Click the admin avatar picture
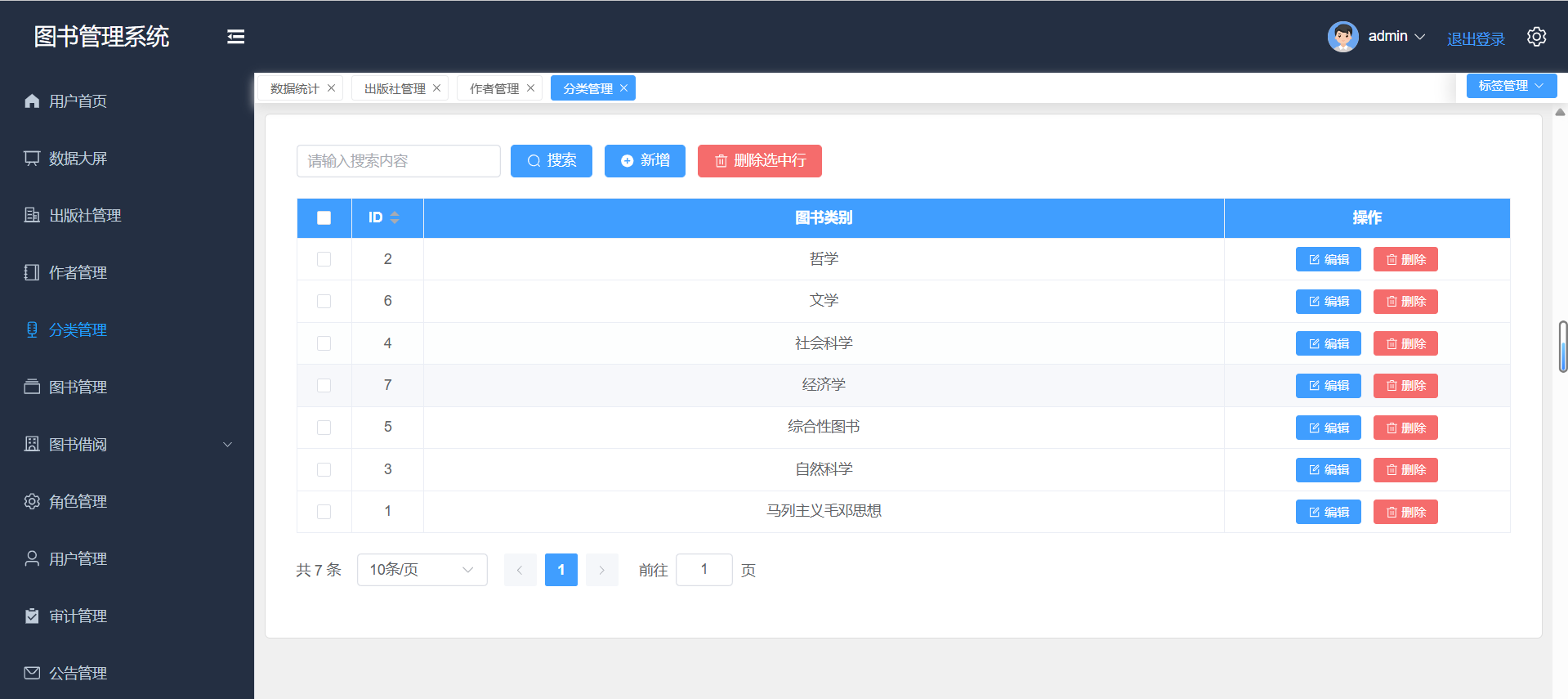 [x=1342, y=37]
